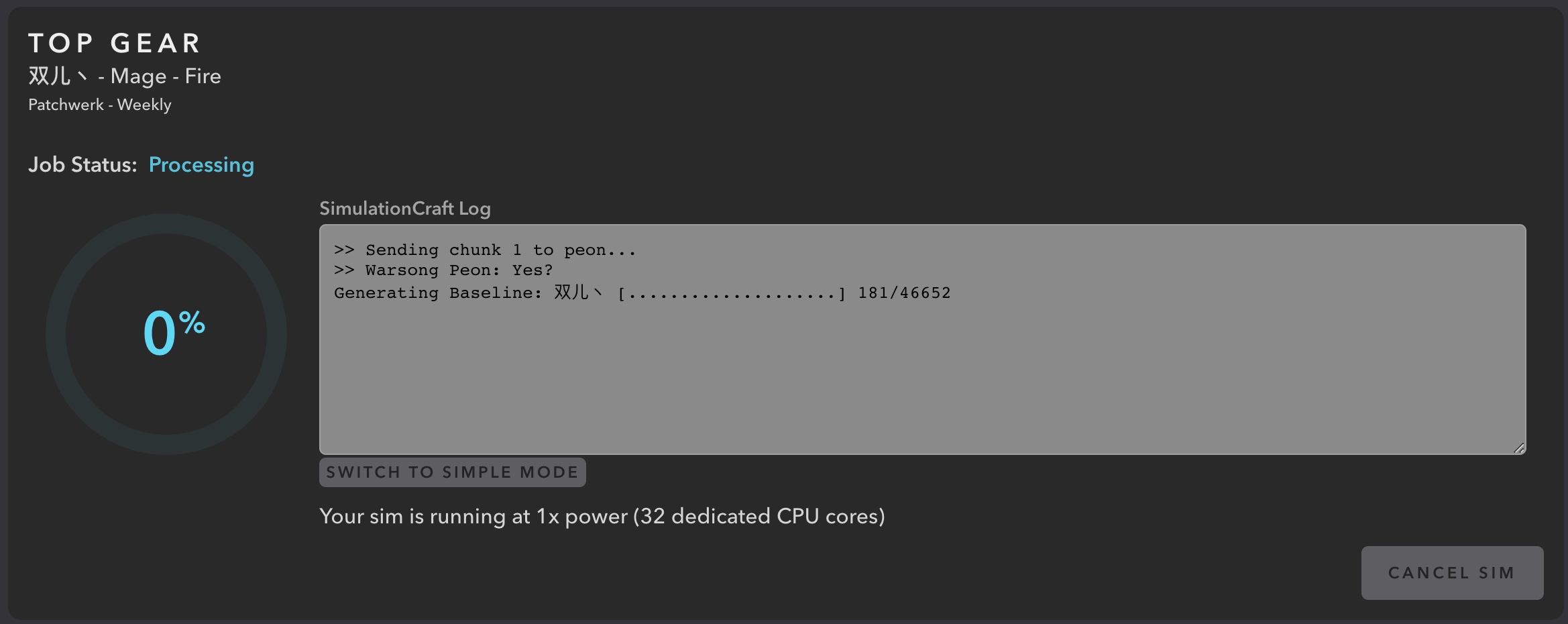Click the 'Warsong Peon: Yes?' log line
1568x624 pixels.
443,270
